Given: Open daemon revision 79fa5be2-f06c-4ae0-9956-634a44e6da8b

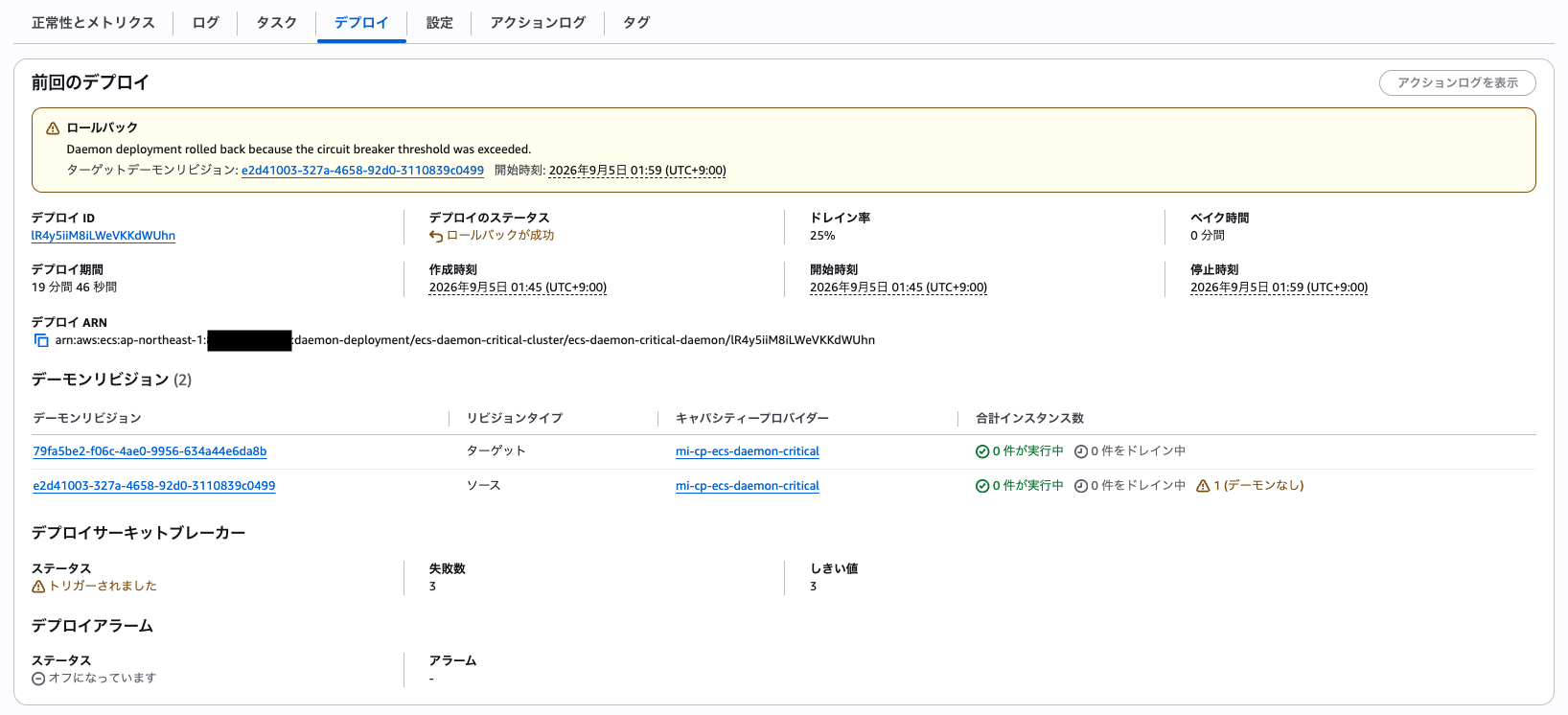Looking at the screenshot, I should coord(150,451).
